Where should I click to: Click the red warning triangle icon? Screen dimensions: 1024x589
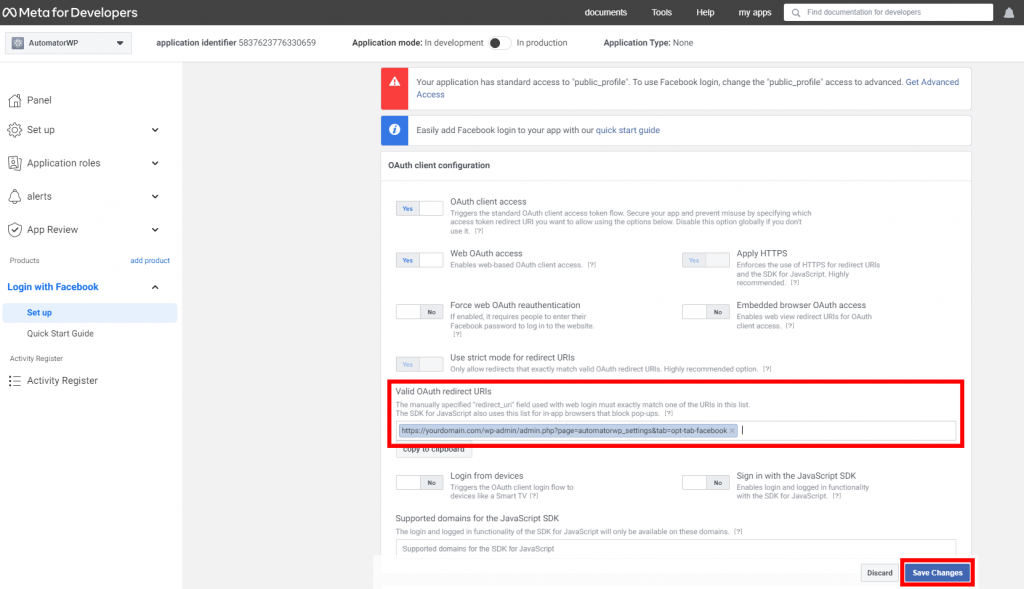394,82
